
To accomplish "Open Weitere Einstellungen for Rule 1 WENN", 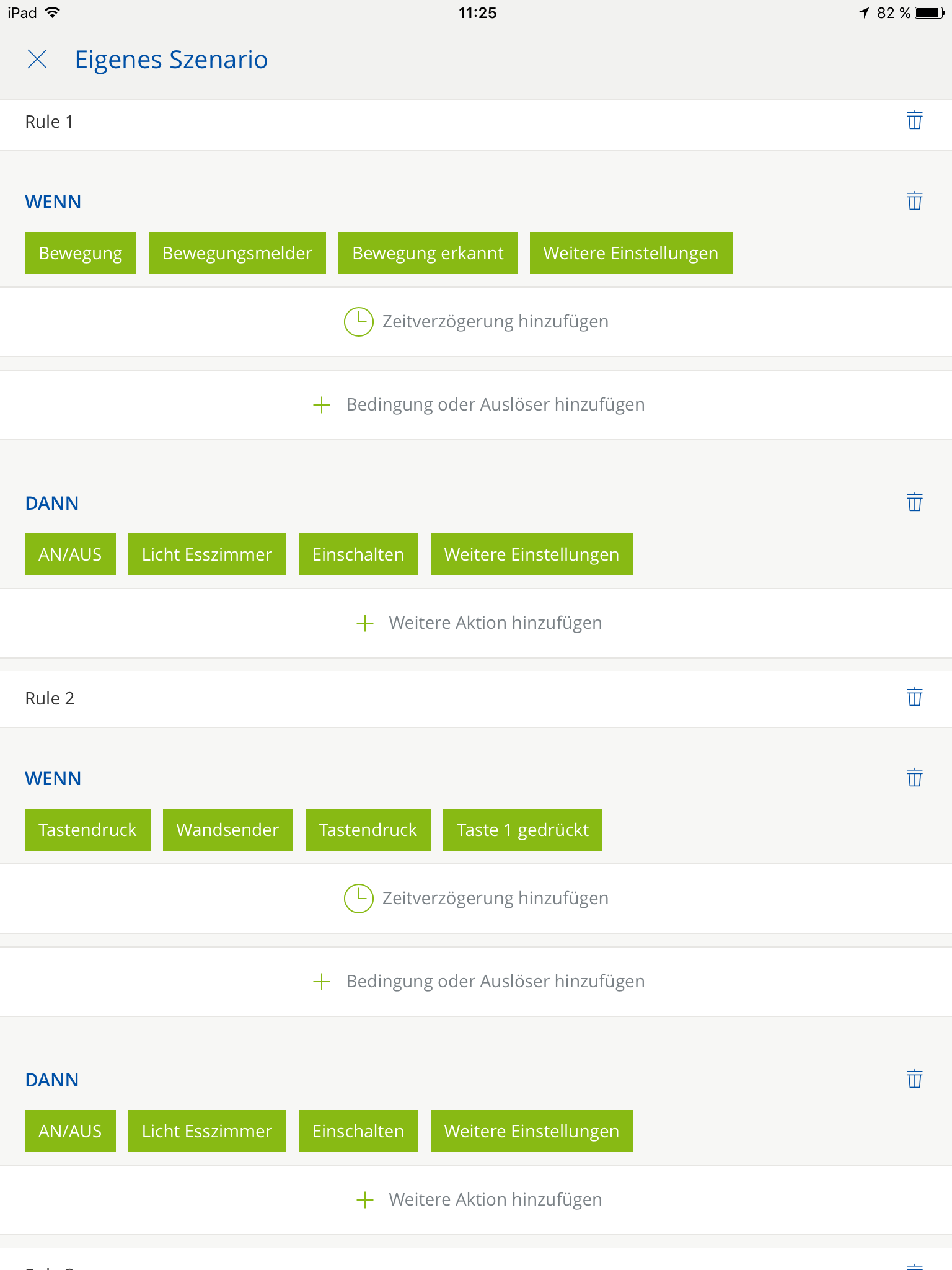I will click(630, 253).
